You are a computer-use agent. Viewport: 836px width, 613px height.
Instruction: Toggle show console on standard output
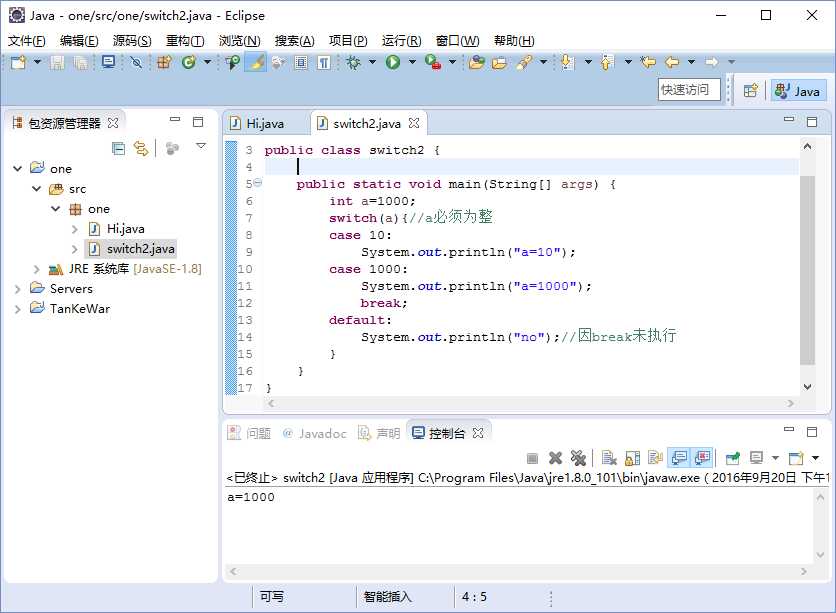click(x=679, y=458)
